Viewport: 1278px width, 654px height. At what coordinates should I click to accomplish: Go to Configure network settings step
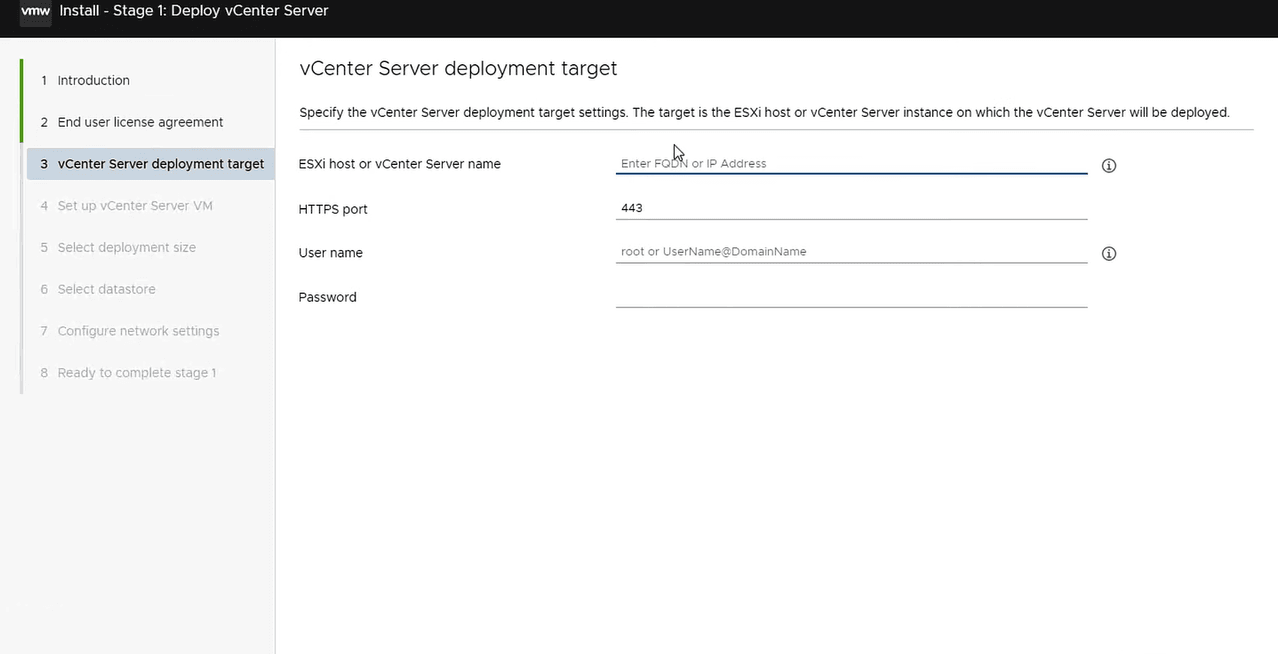[x=138, y=331]
